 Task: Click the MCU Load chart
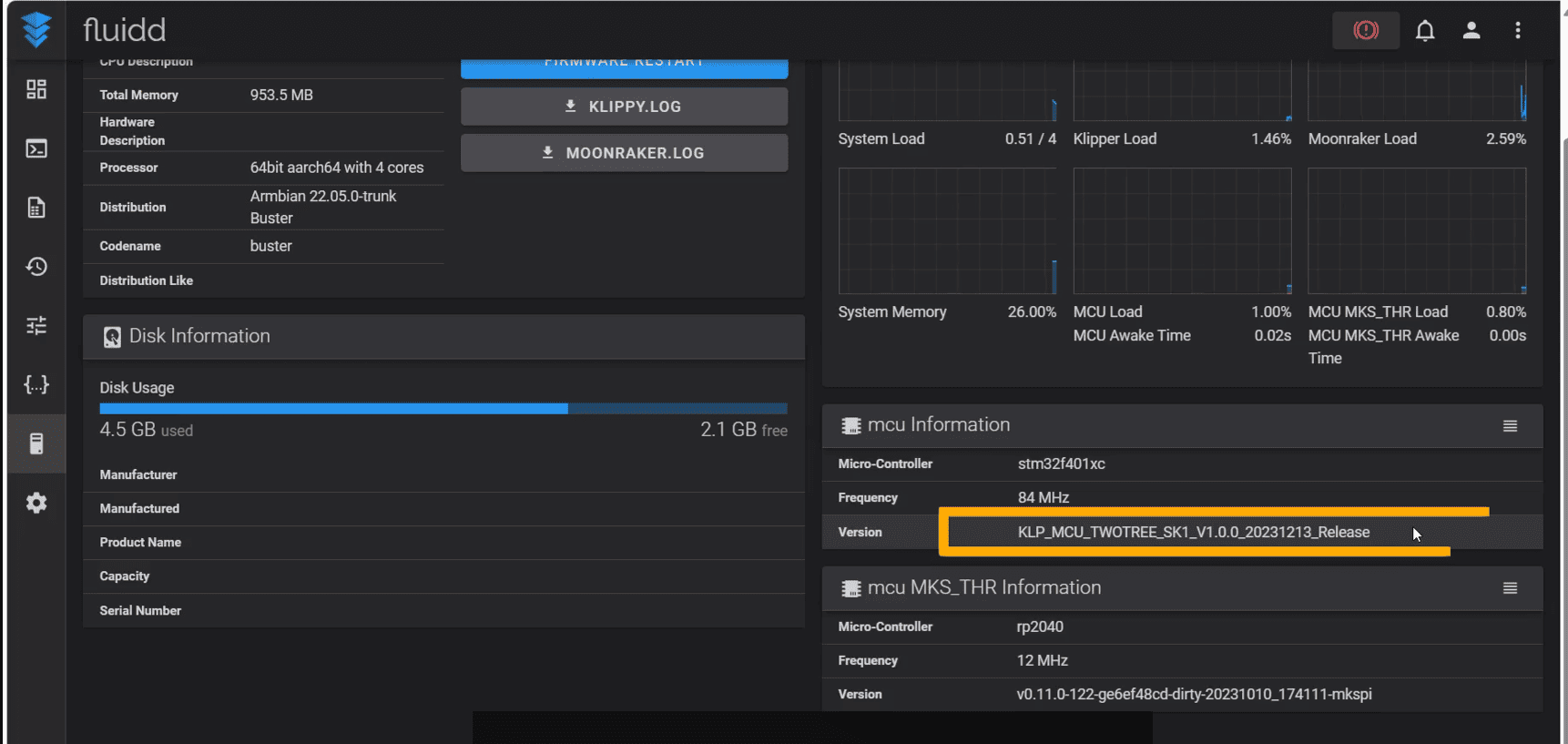coord(1182,230)
